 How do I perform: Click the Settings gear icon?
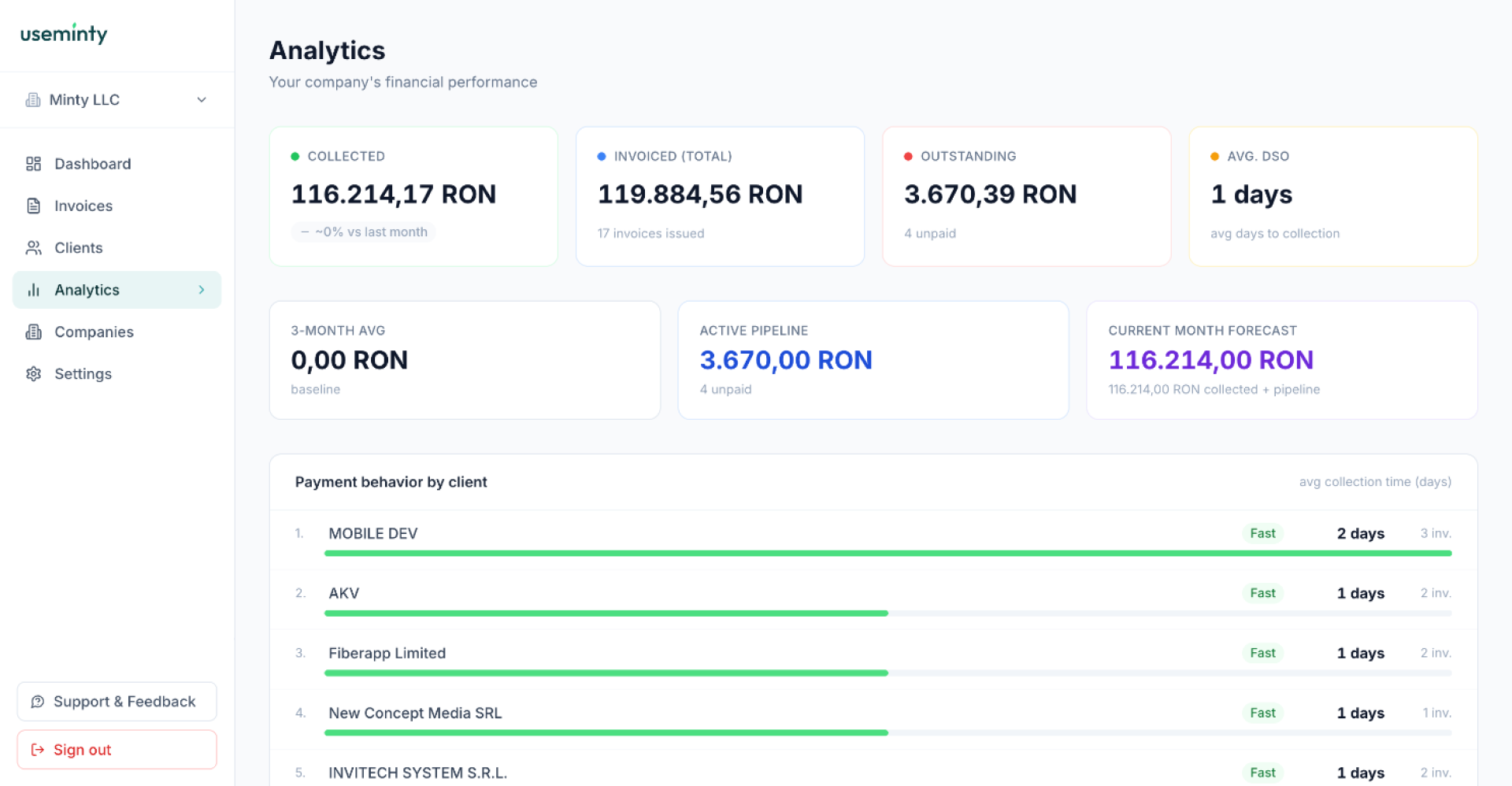(33, 374)
